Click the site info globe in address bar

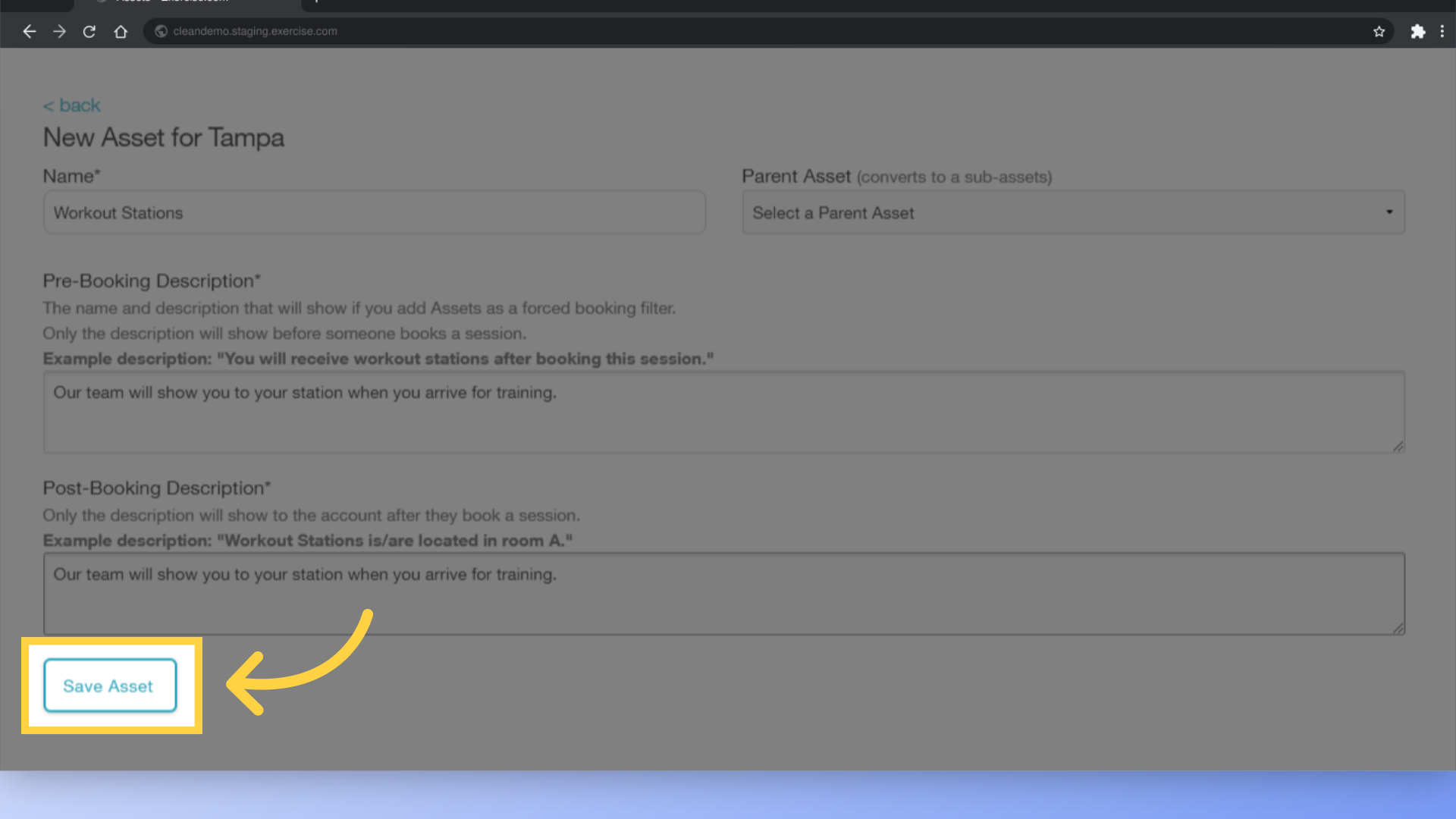(160, 31)
